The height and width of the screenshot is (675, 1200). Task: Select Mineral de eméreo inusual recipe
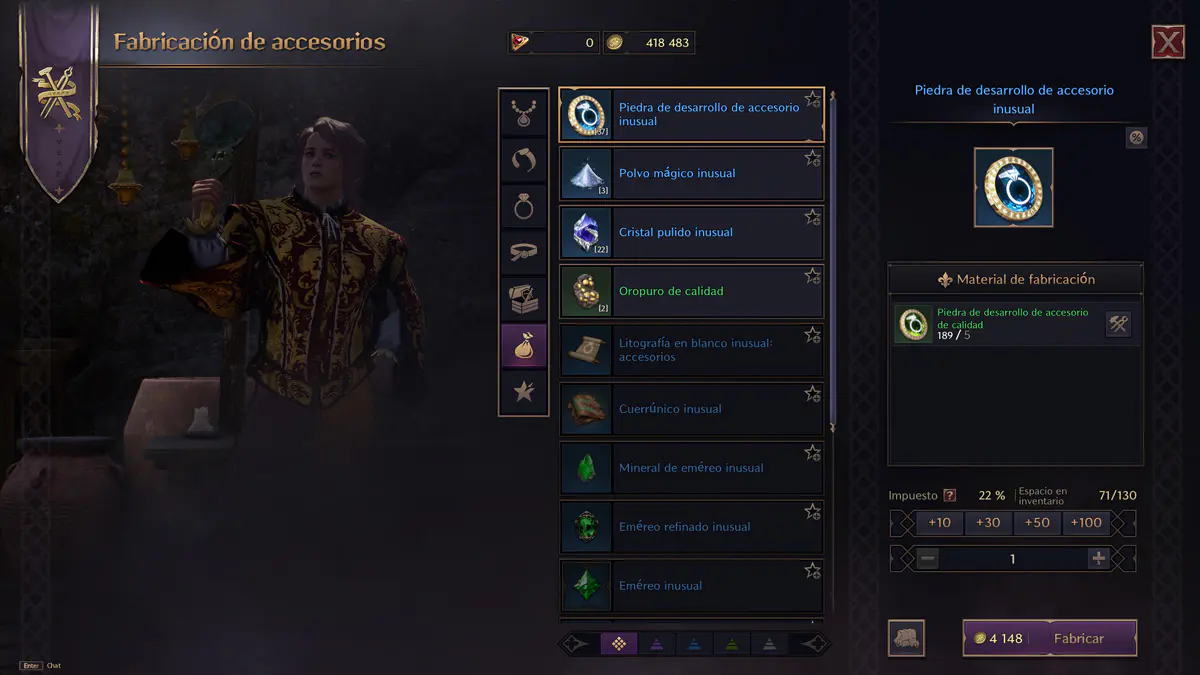691,468
